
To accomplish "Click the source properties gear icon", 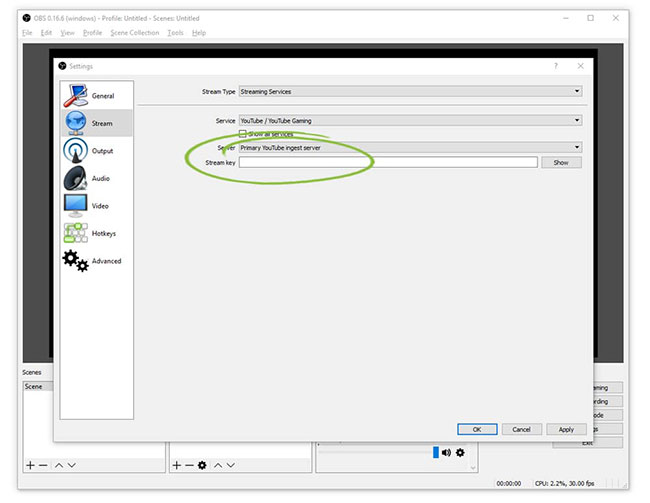I will 203,466.
